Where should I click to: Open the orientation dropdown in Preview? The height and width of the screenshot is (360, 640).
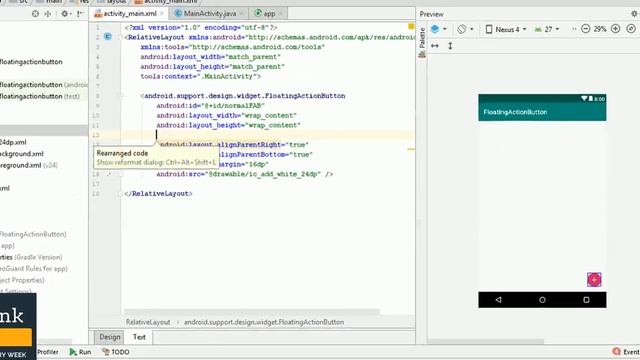click(x=465, y=29)
